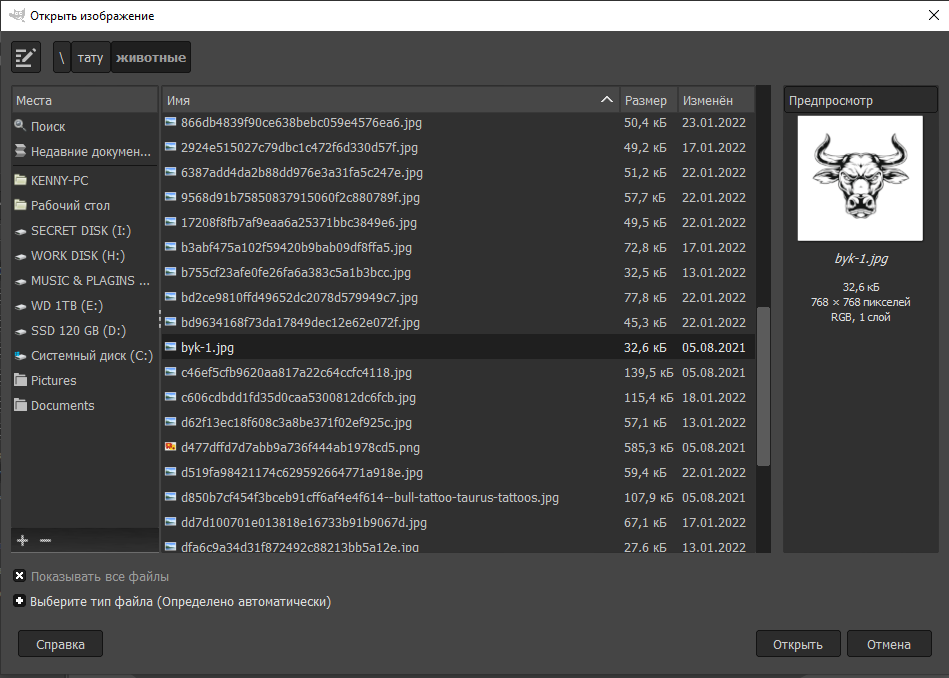
Task: Click the Места column header
Action: click(85, 100)
